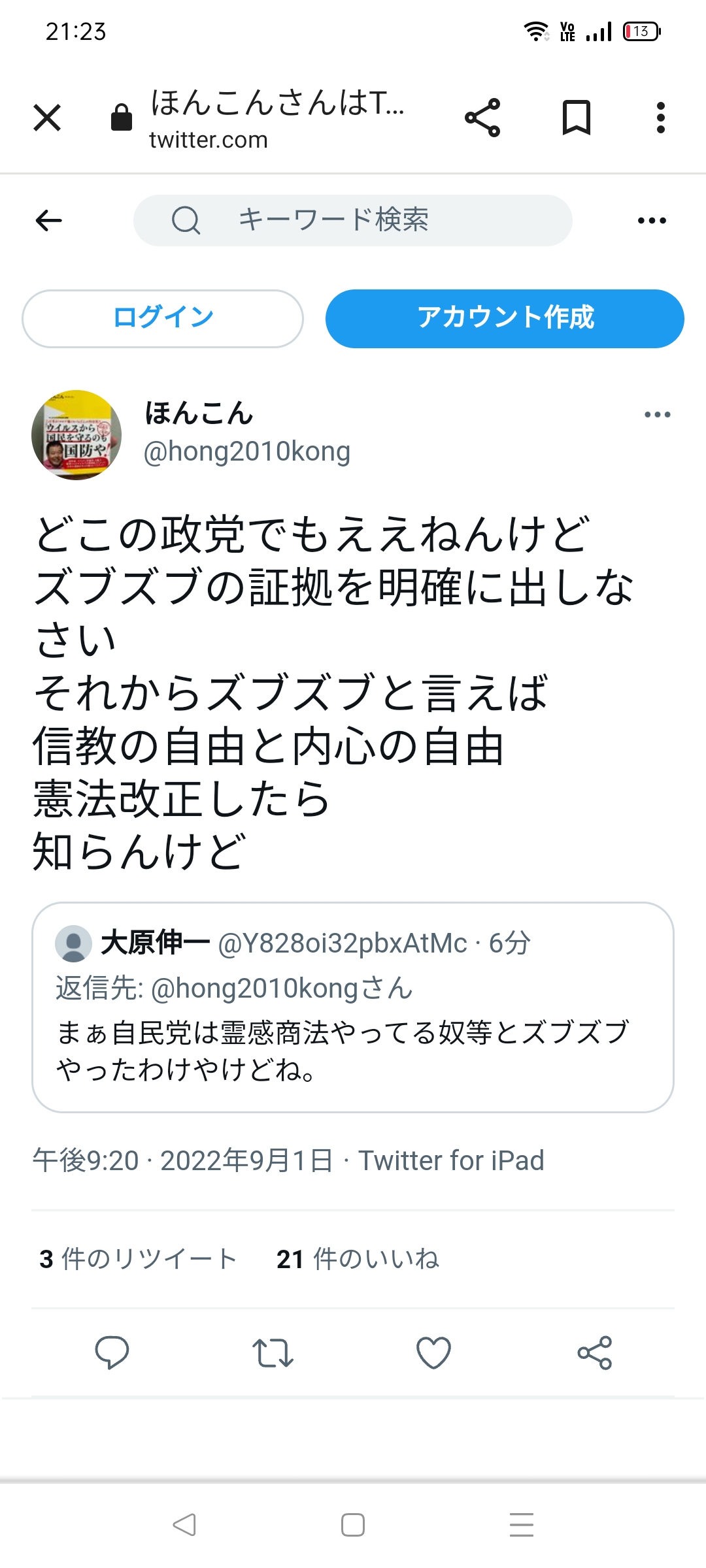
Task: Tap the share icon in browser bar
Action: 482,118
